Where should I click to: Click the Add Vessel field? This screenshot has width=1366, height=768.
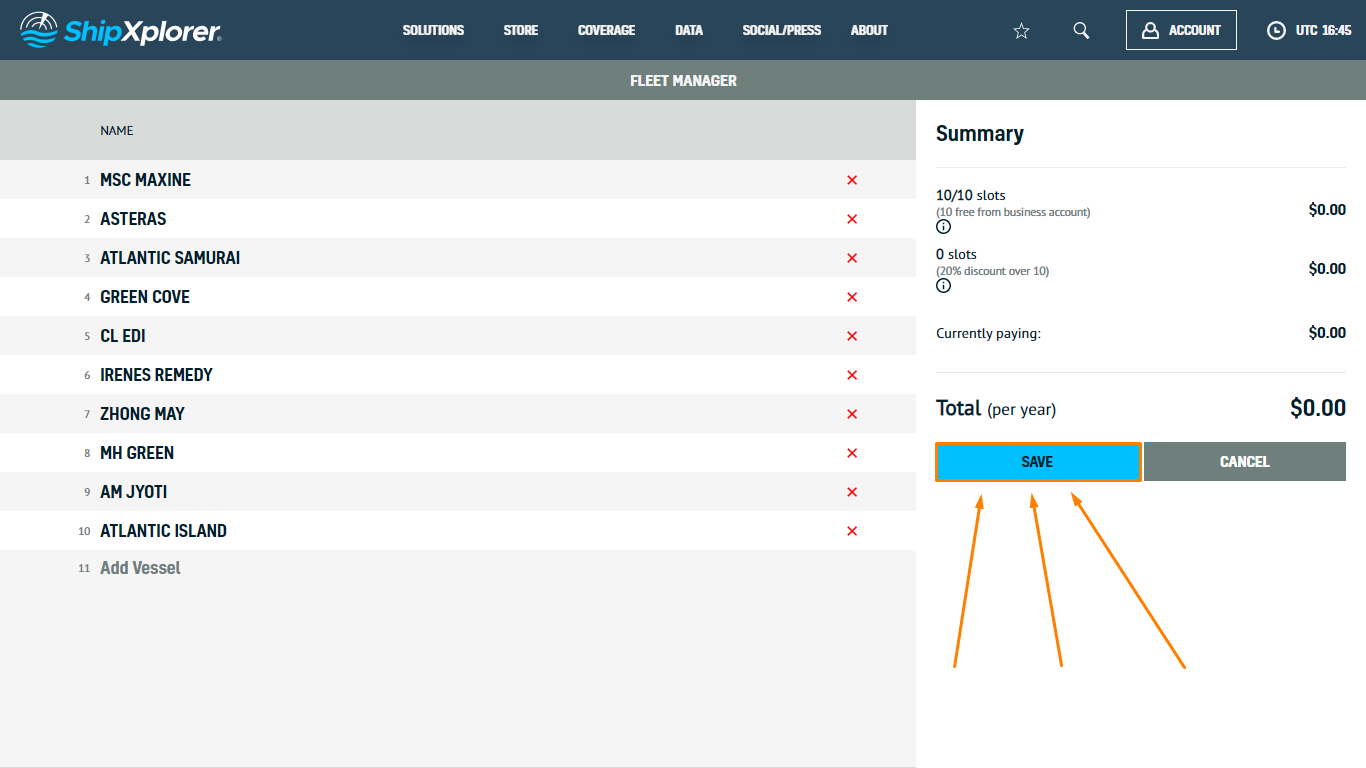[x=140, y=568]
